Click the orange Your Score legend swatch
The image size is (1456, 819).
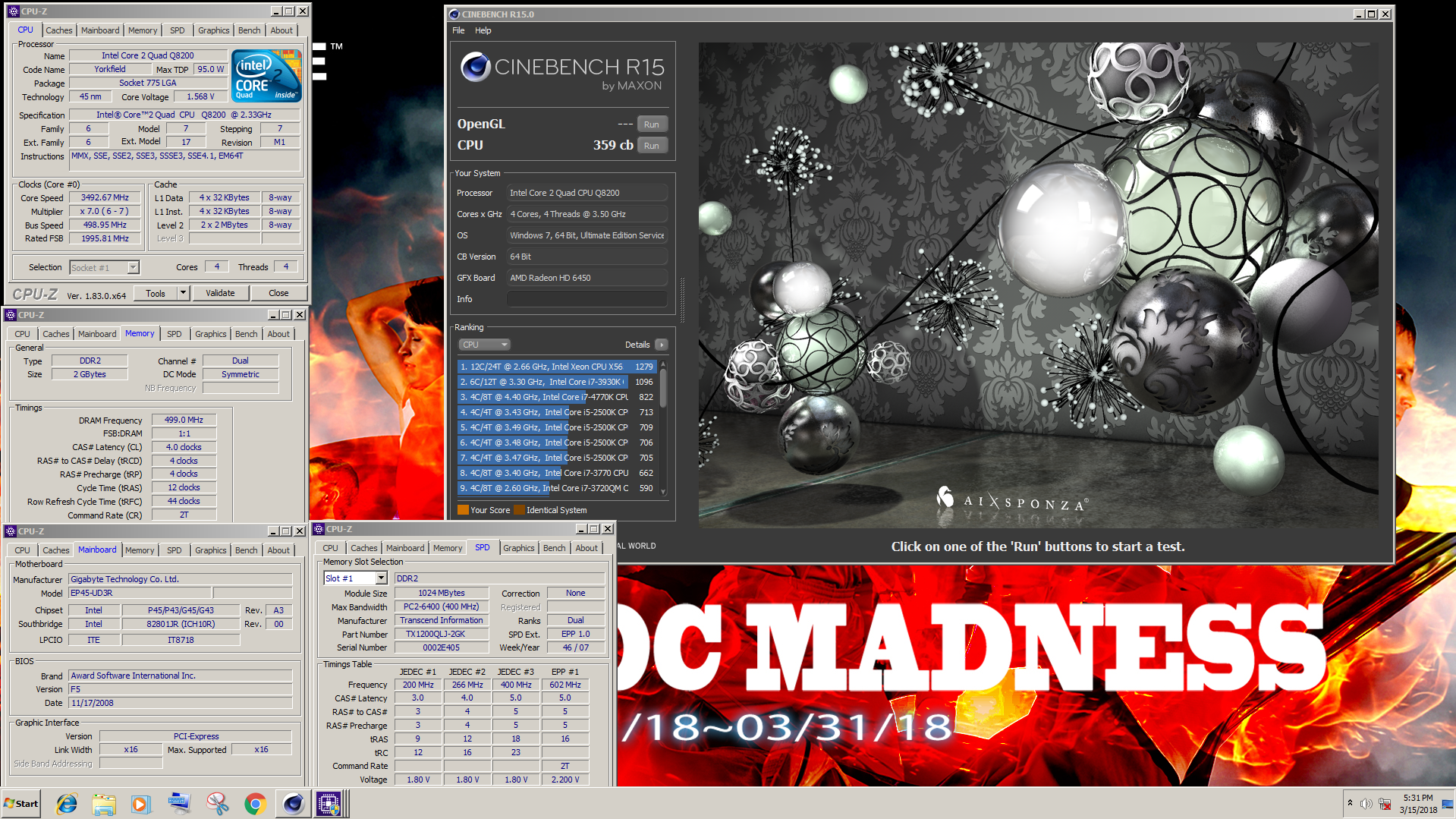pos(463,510)
